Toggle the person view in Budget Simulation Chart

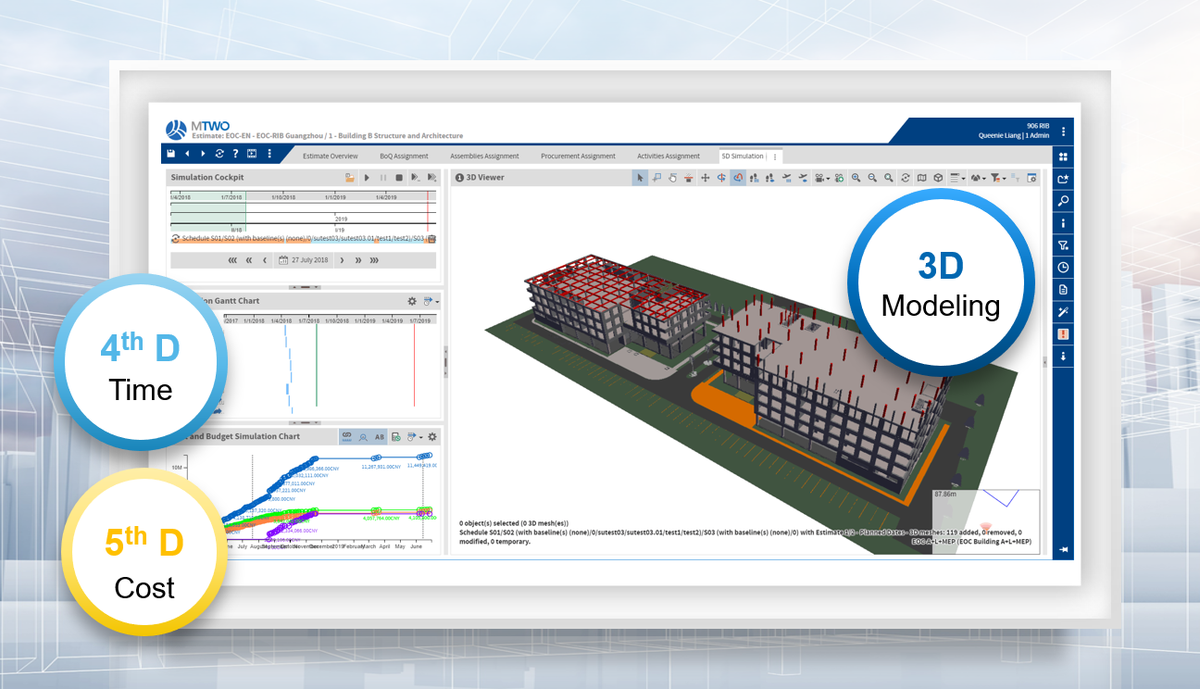point(363,437)
